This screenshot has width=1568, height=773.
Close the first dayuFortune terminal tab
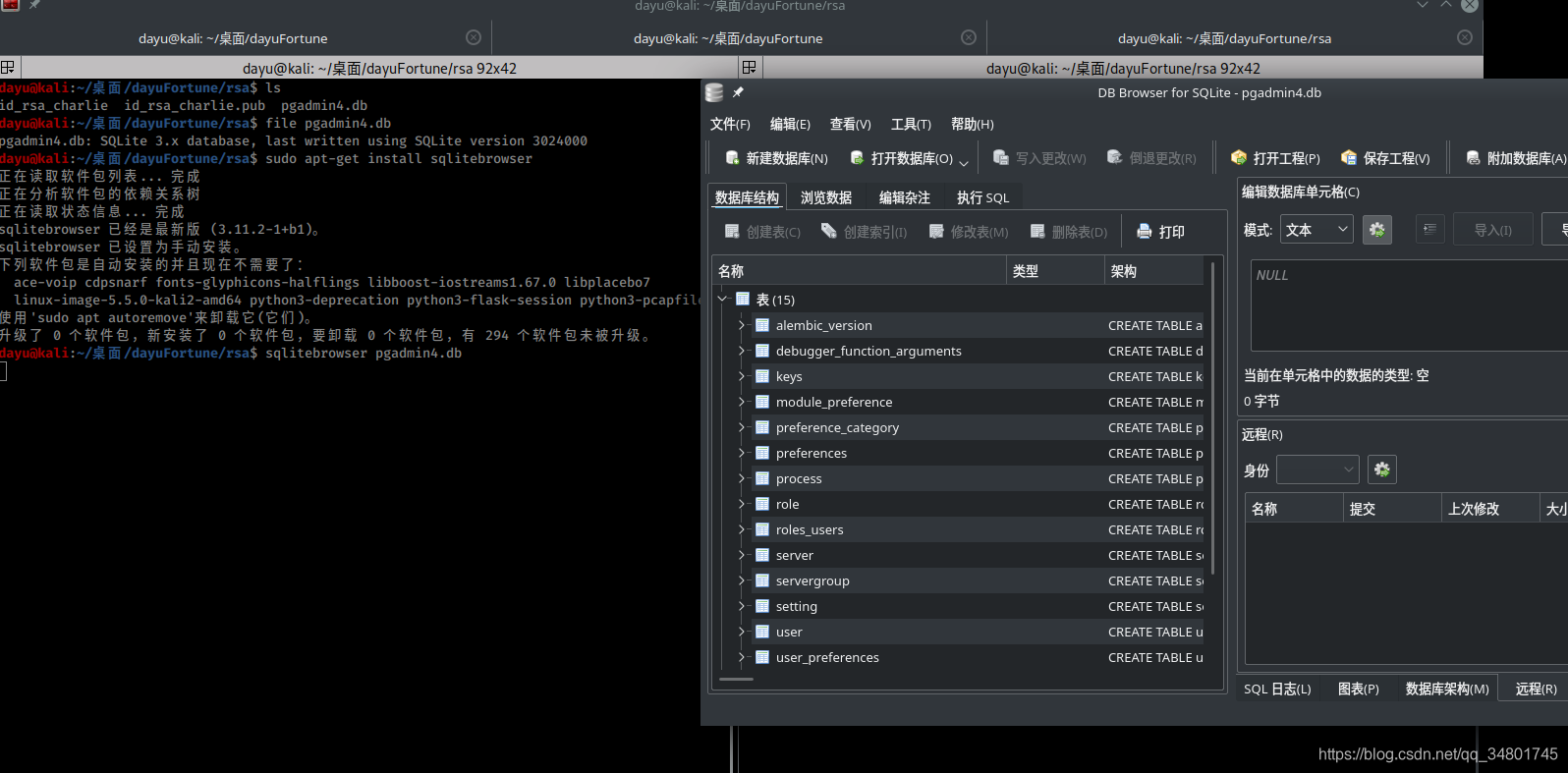(x=474, y=37)
